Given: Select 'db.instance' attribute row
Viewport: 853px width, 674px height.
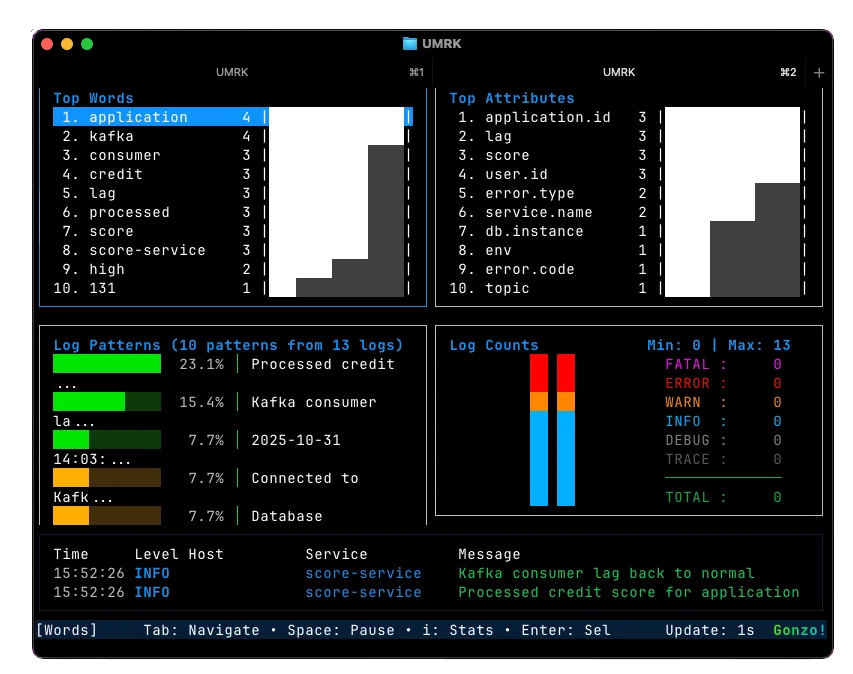Looking at the screenshot, I should click(533, 231).
